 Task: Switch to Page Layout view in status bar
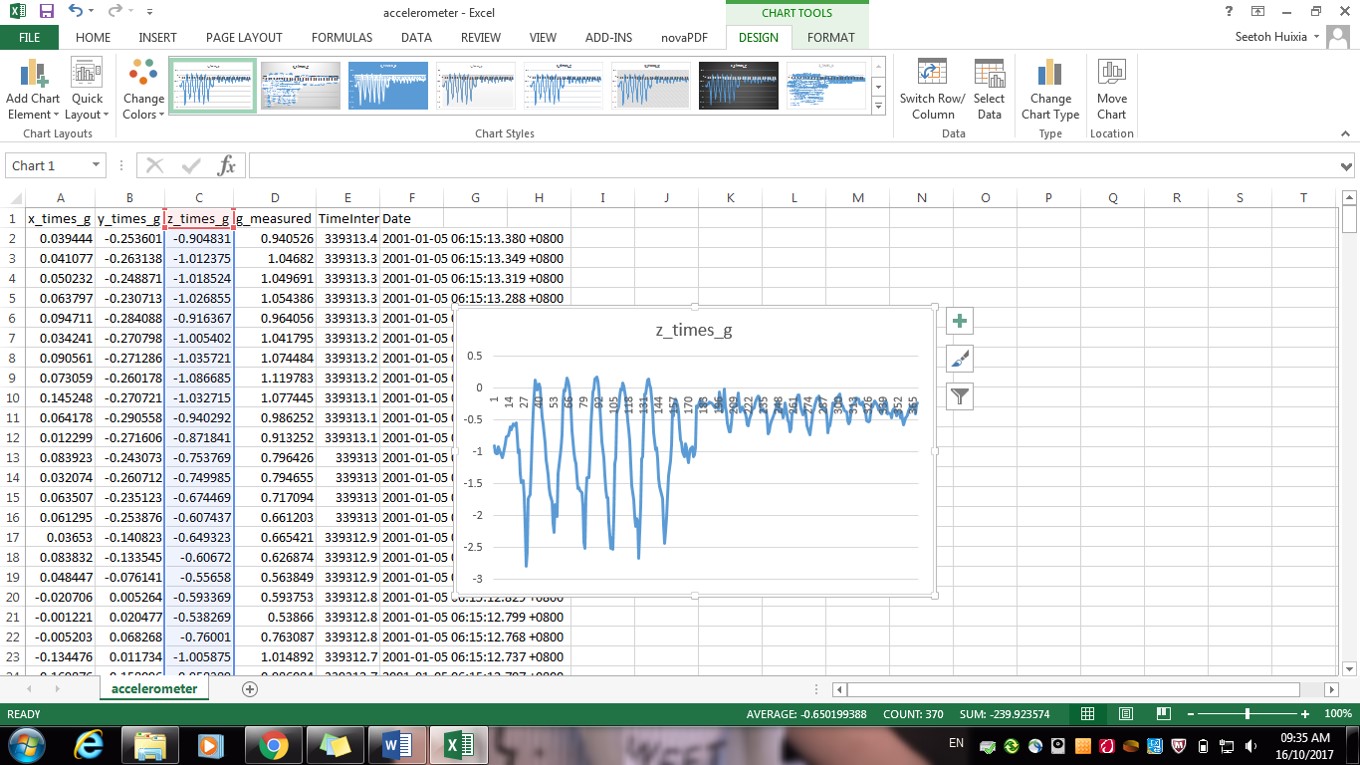click(x=1125, y=713)
